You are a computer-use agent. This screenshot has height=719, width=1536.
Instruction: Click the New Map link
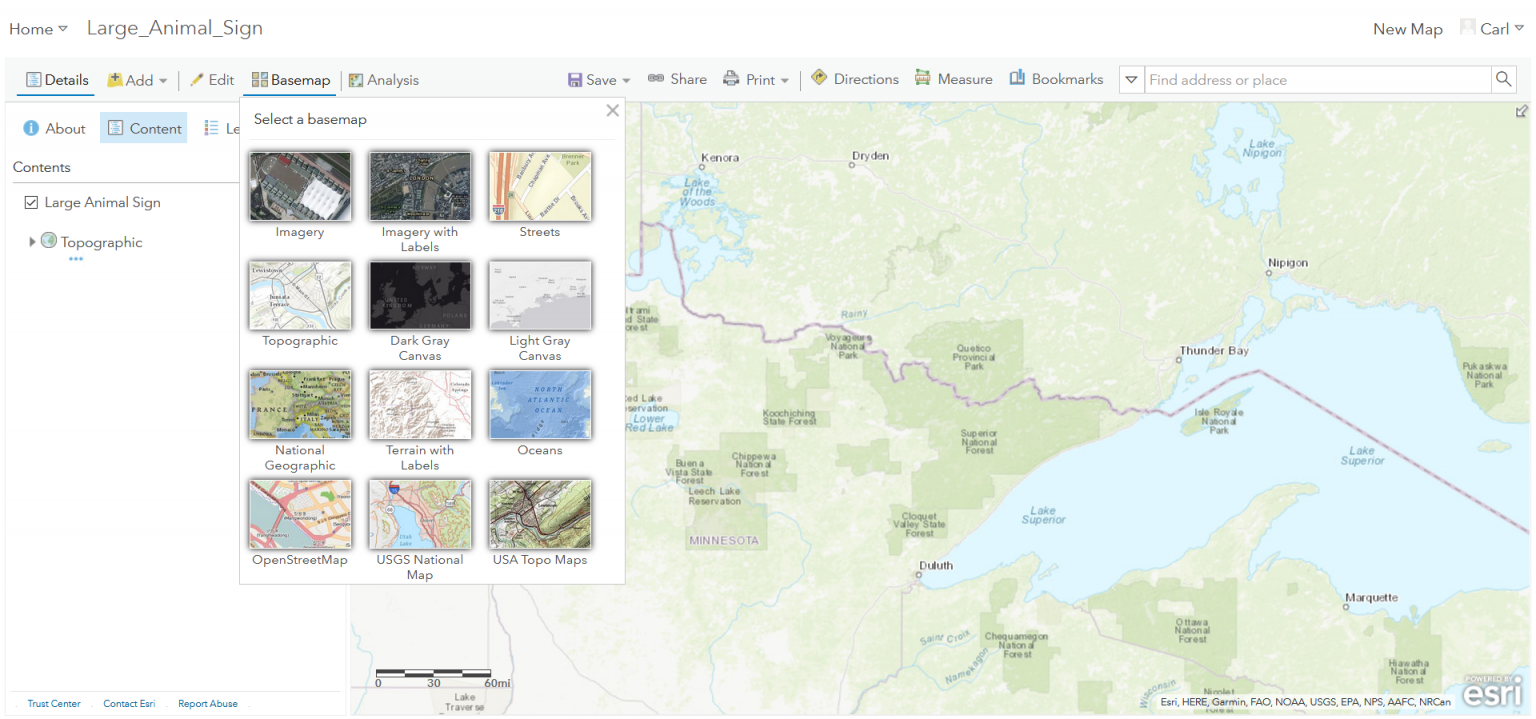pyautogui.click(x=1407, y=29)
